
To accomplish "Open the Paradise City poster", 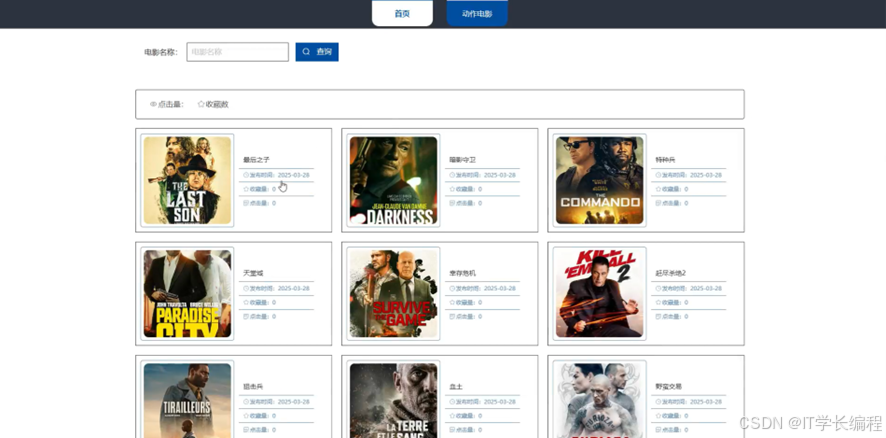I will tap(187, 294).
